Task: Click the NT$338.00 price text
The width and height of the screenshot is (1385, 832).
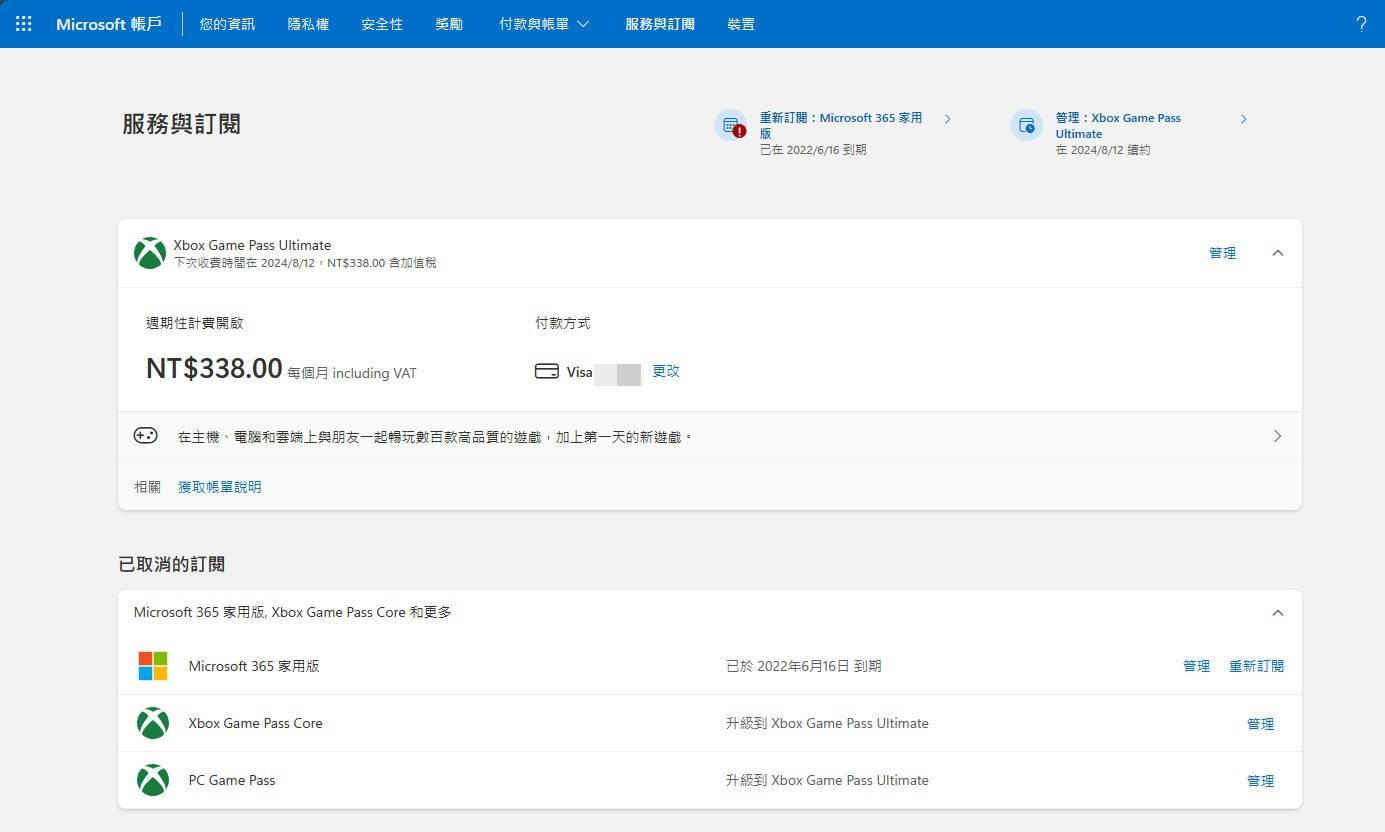Action: point(214,368)
